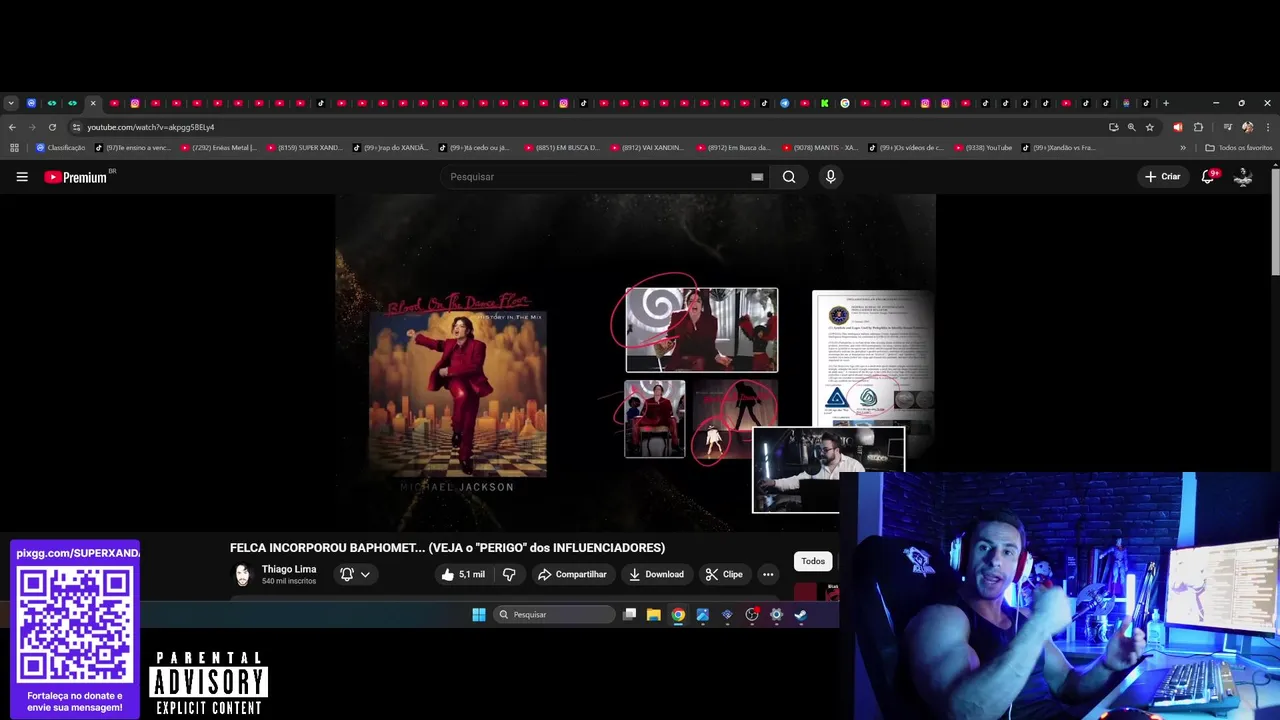Open the on-screen keyboard icon in search

click(x=757, y=177)
